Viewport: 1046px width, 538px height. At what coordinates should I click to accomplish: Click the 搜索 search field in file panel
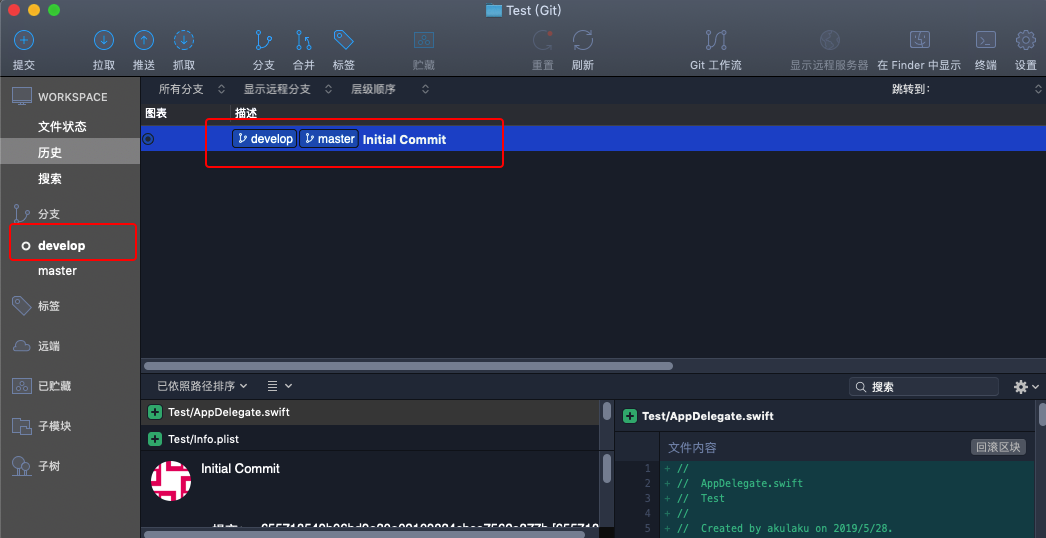[x=930, y=387]
